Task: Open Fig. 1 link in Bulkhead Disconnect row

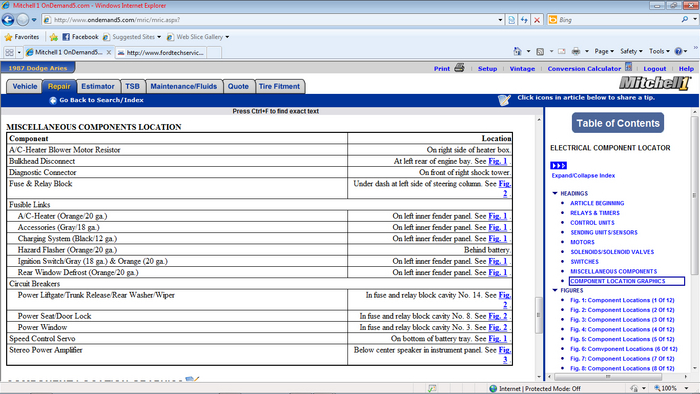Action: [x=497, y=162]
